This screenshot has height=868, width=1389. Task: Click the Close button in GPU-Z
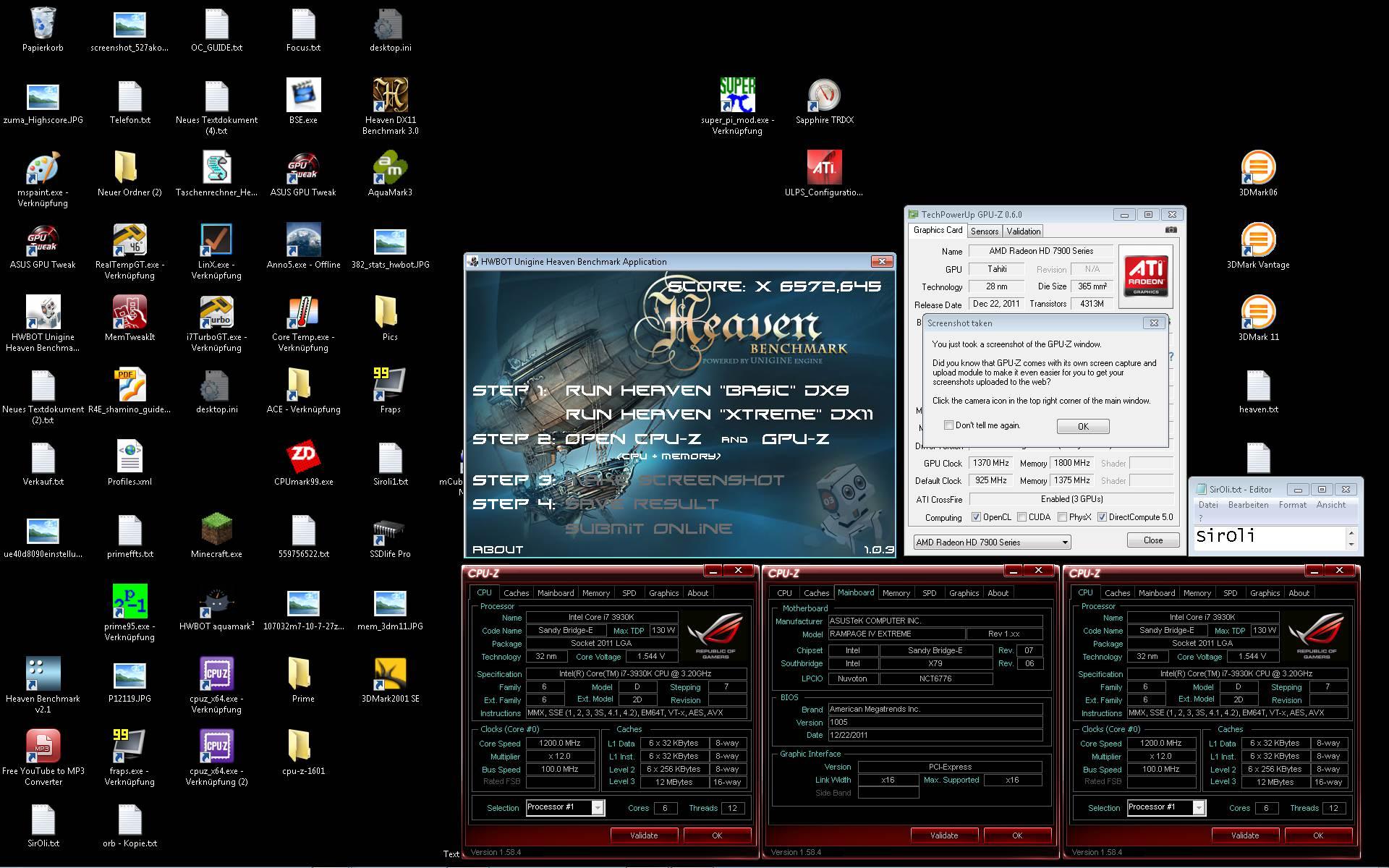1153,540
